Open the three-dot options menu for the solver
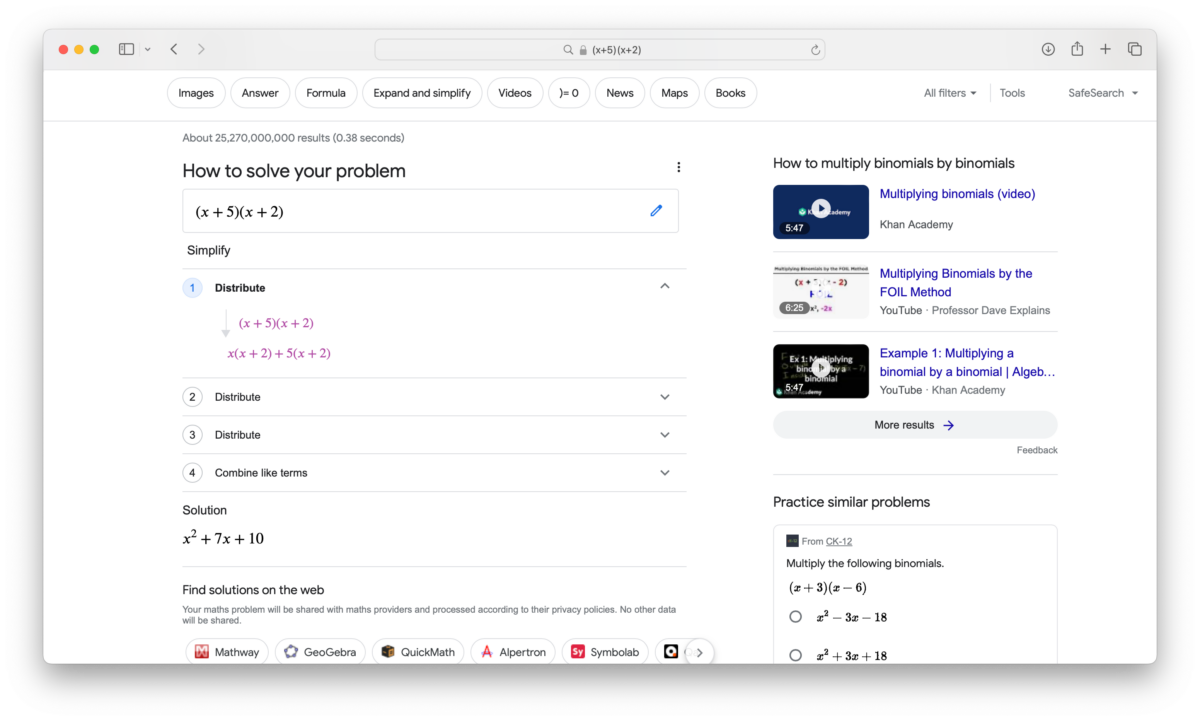The image size is (1200, 721). click(678, 168)
